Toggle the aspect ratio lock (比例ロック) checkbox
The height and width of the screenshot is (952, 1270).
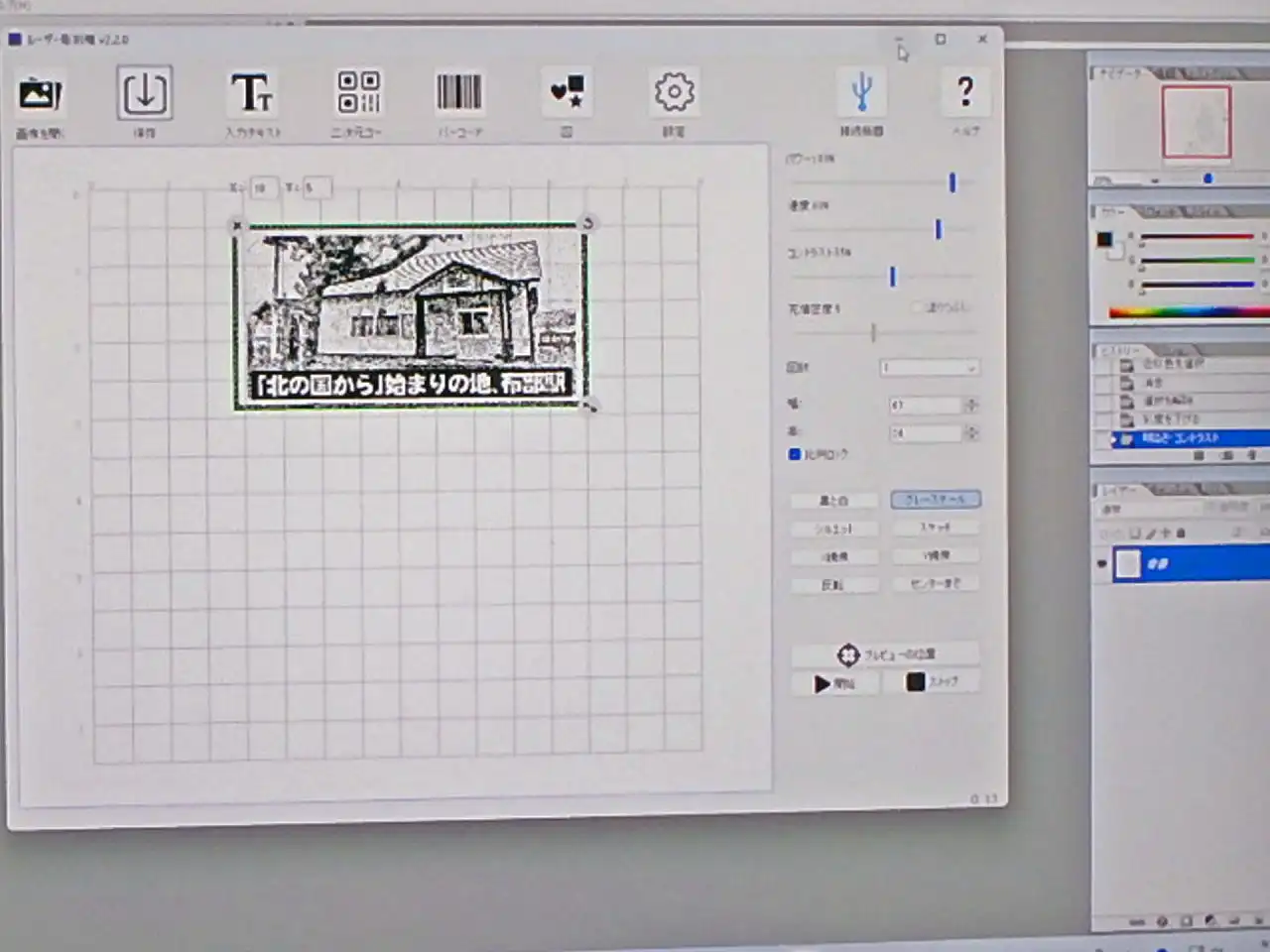tap(795, 454)
